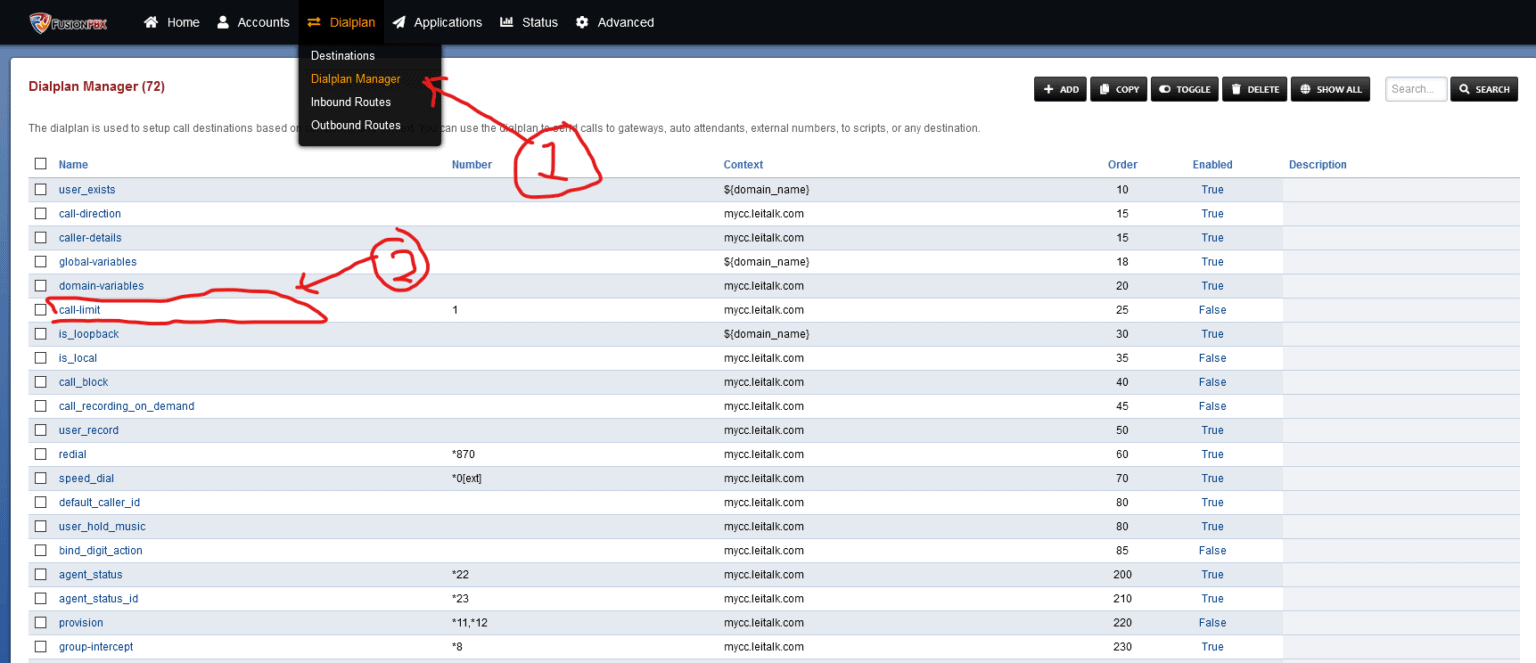
Task: Sort by Order column header
Action: (x=1123, y=165)
